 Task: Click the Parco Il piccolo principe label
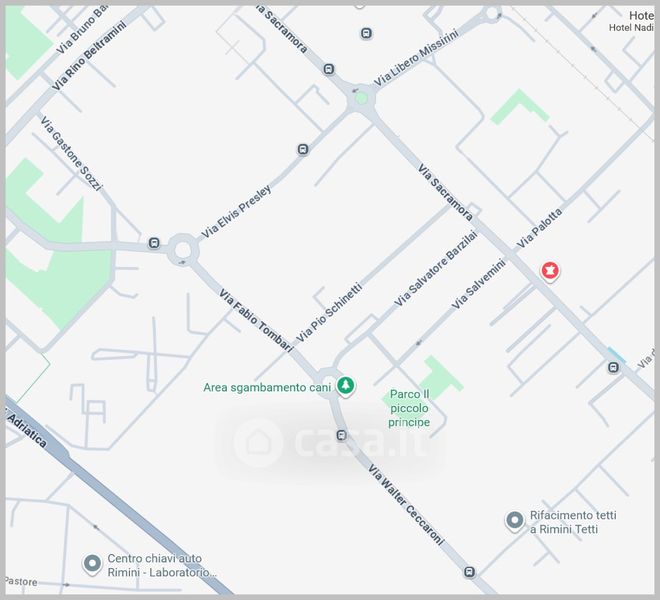click(x=409, y=408)
